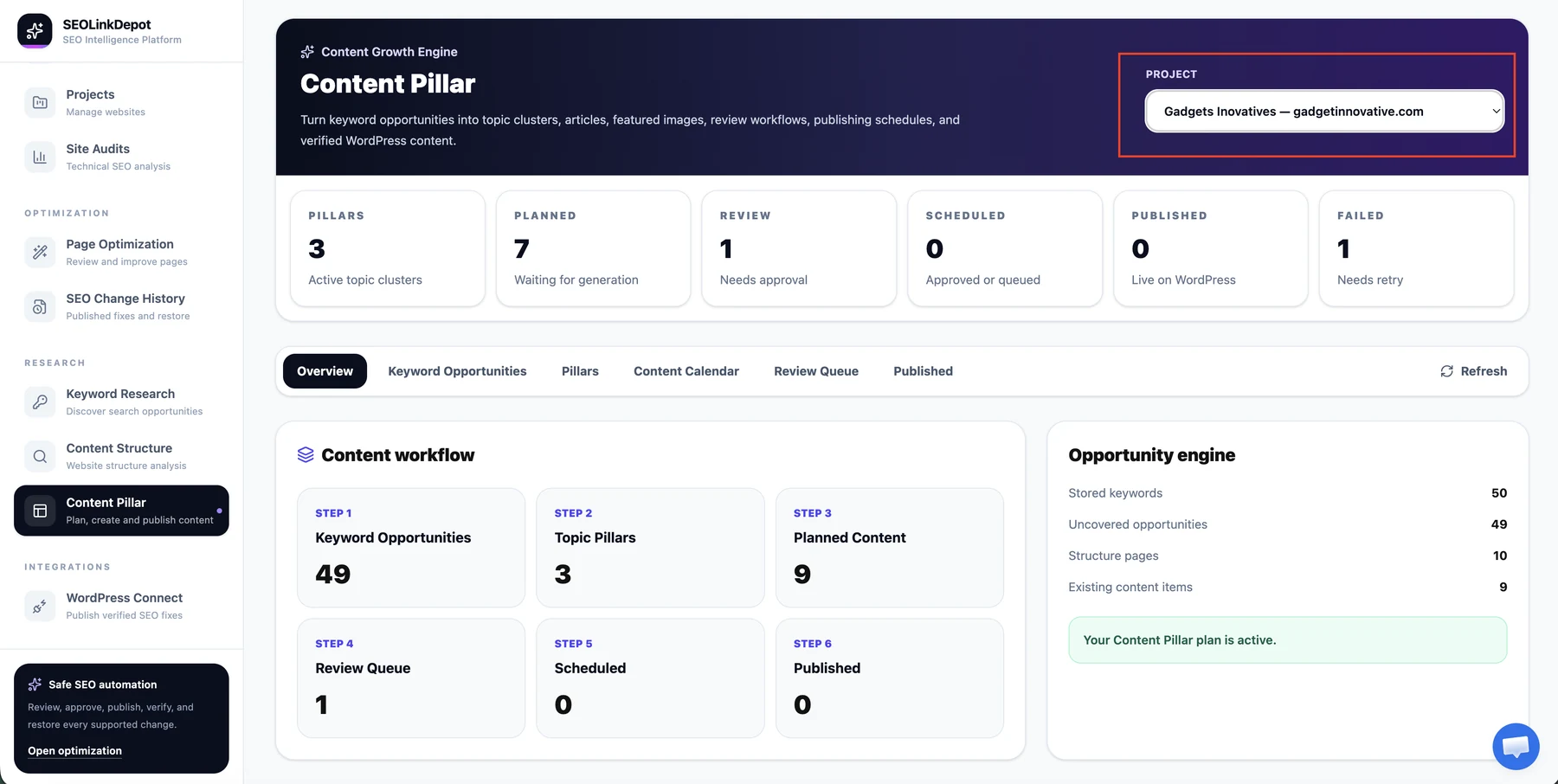Open the Step 1 Keyword Opportunities card

pyautogui.click(x=411, y=548)
